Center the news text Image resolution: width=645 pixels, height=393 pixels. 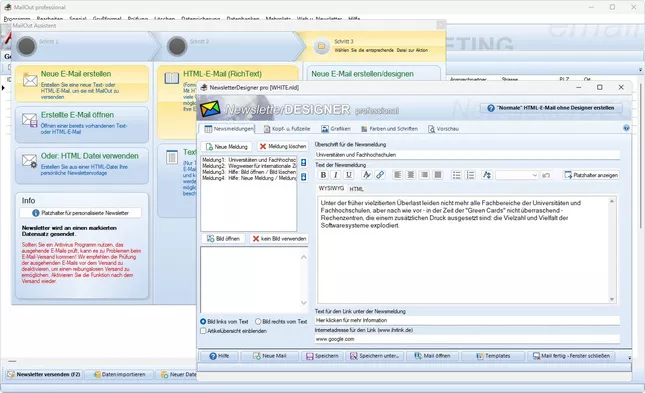click(411, 175)
